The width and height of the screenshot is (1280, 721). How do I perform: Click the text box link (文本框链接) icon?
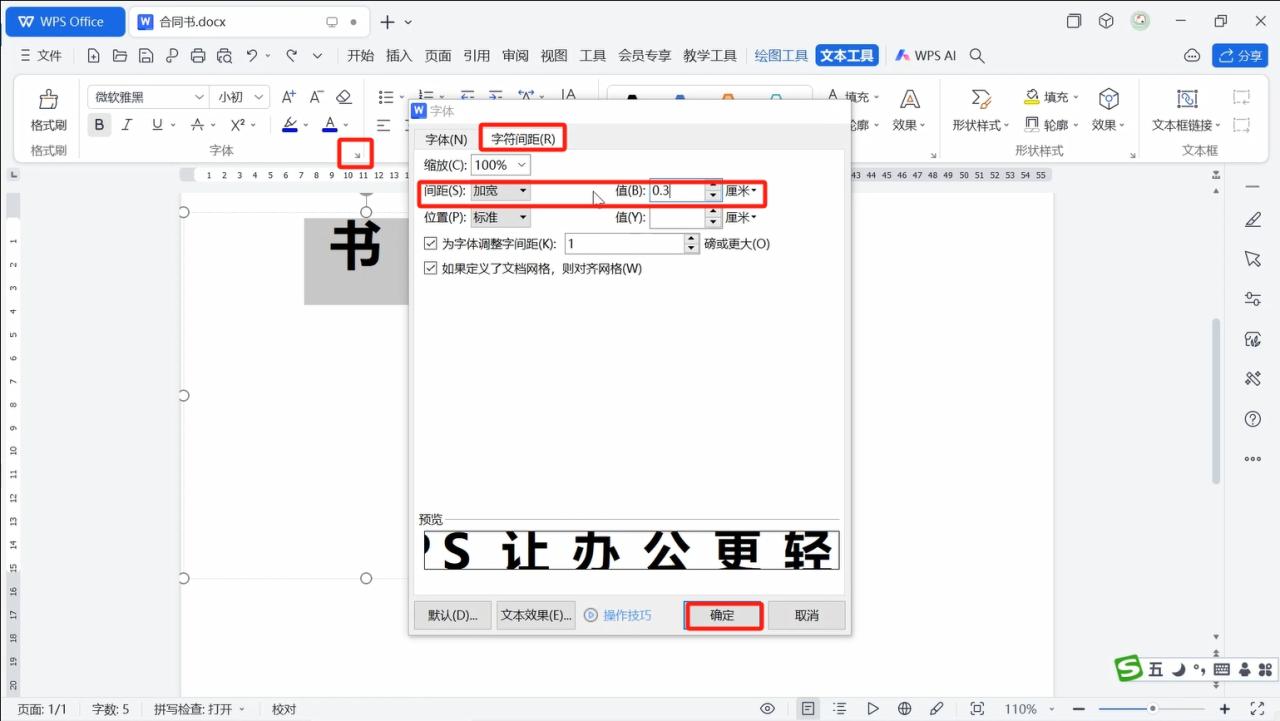tap(1187, 99)
